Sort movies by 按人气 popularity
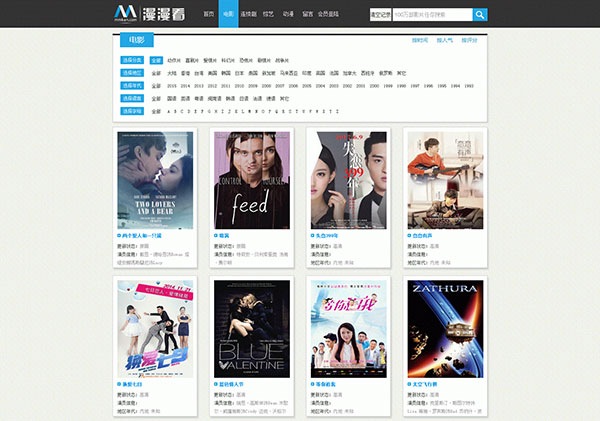This screenshot has height=421, width=600. click(445, 40)
